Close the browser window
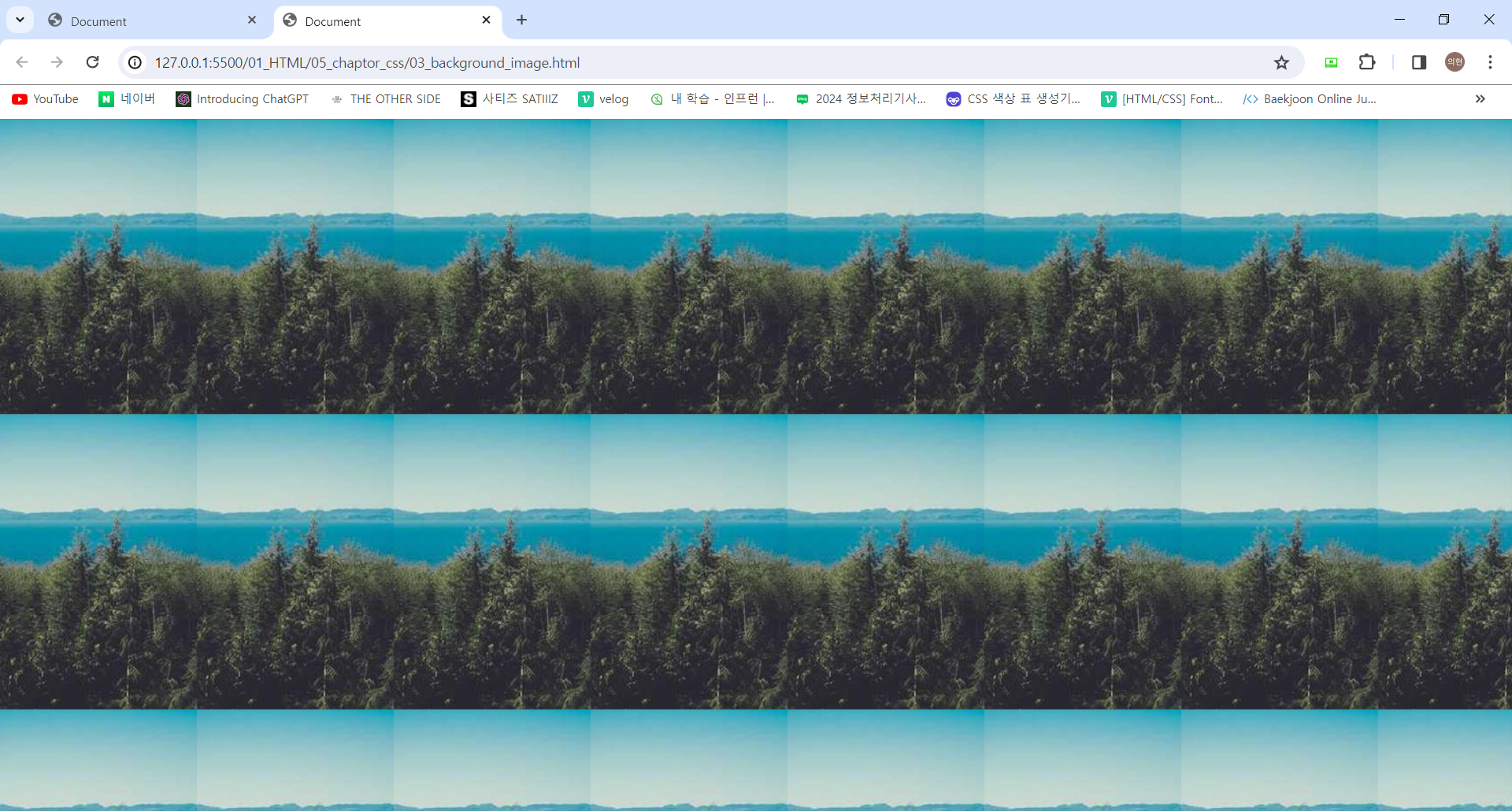The image size is (1512, 811). [1488, 20]
